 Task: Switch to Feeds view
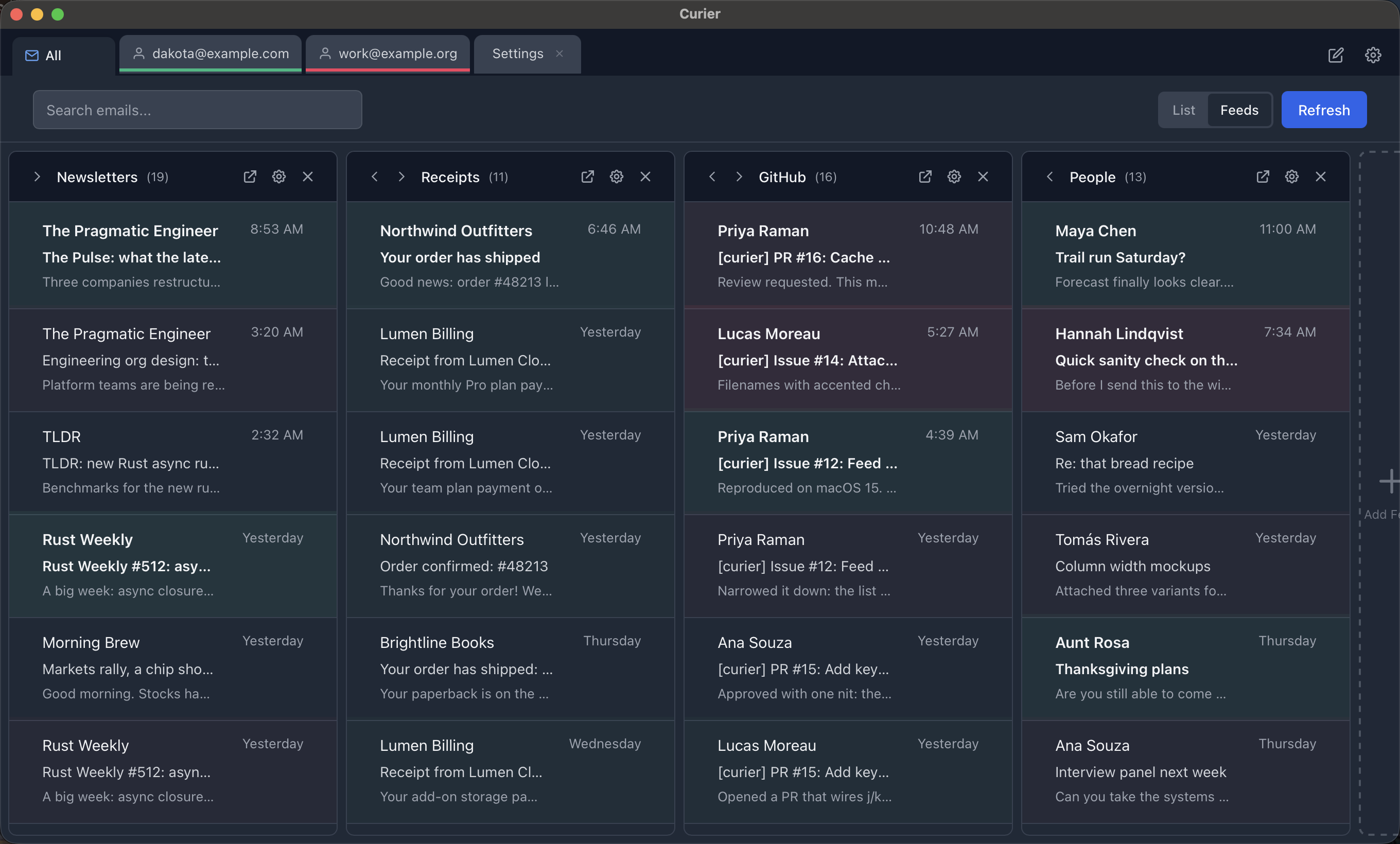(x=1239, y=110)
